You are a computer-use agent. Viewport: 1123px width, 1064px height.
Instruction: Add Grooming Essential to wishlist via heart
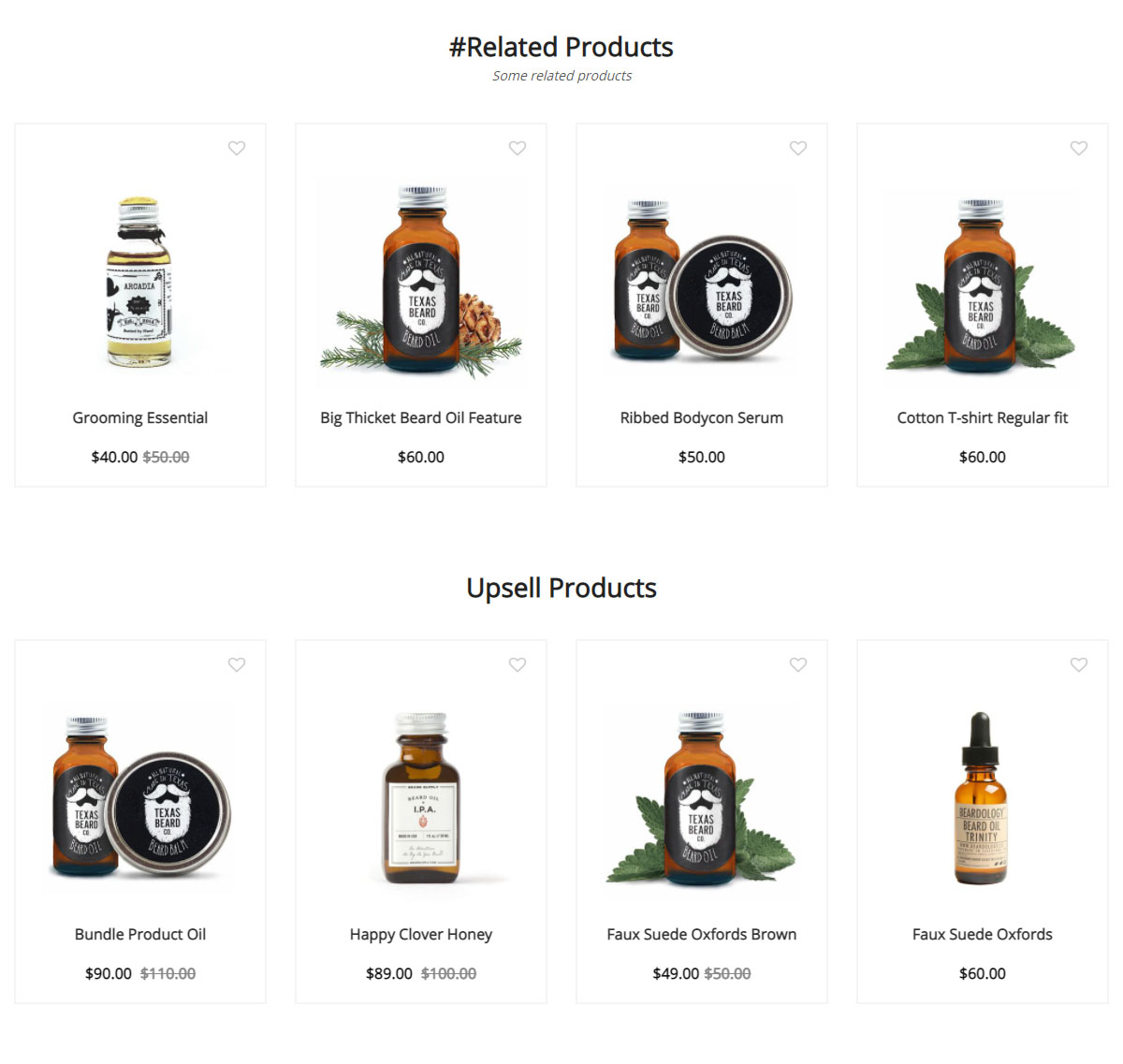pyautogui.click(x=237, y=148)
